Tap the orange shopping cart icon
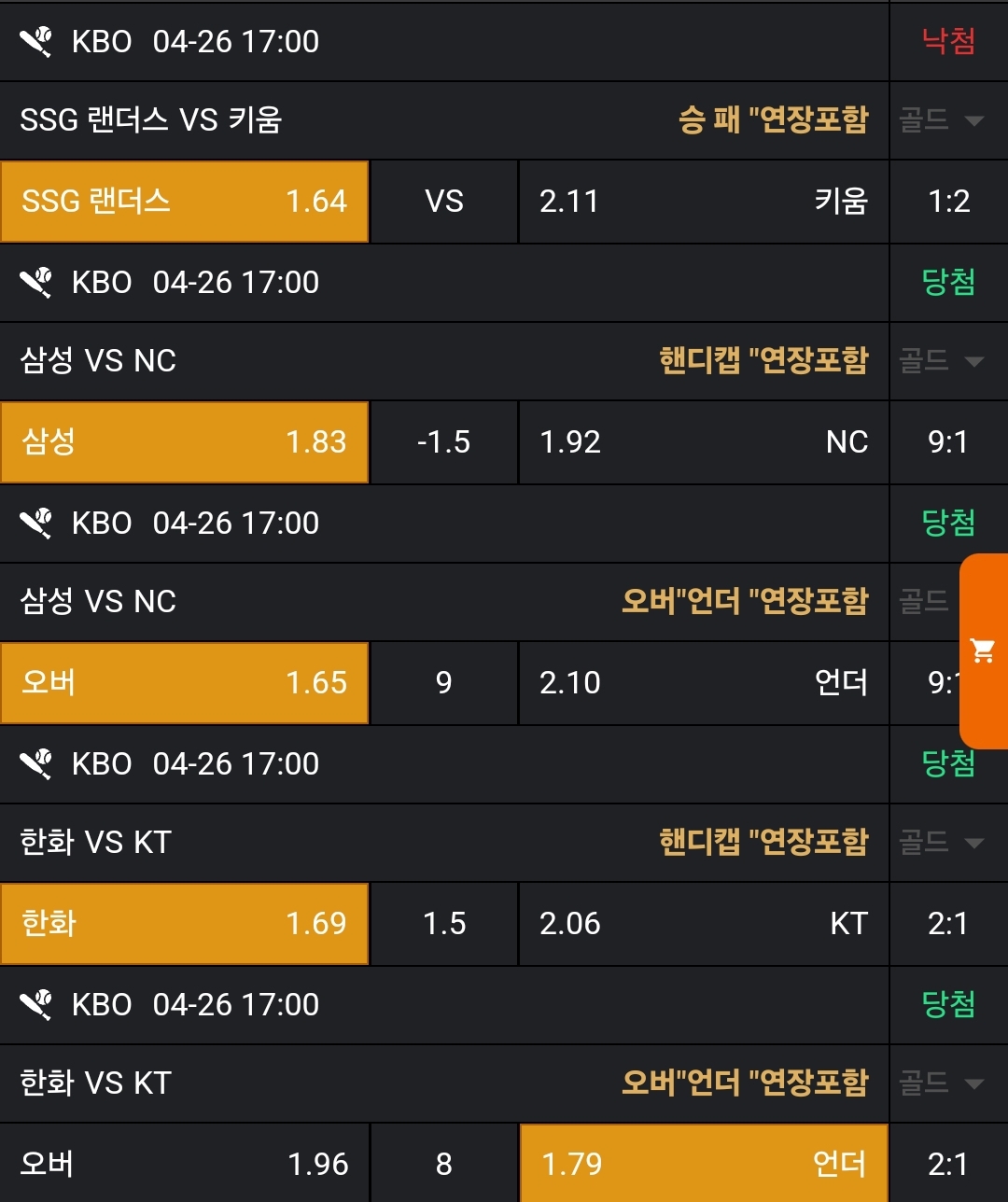Screen dimensions: 1008x1202 tap(983, 650)
